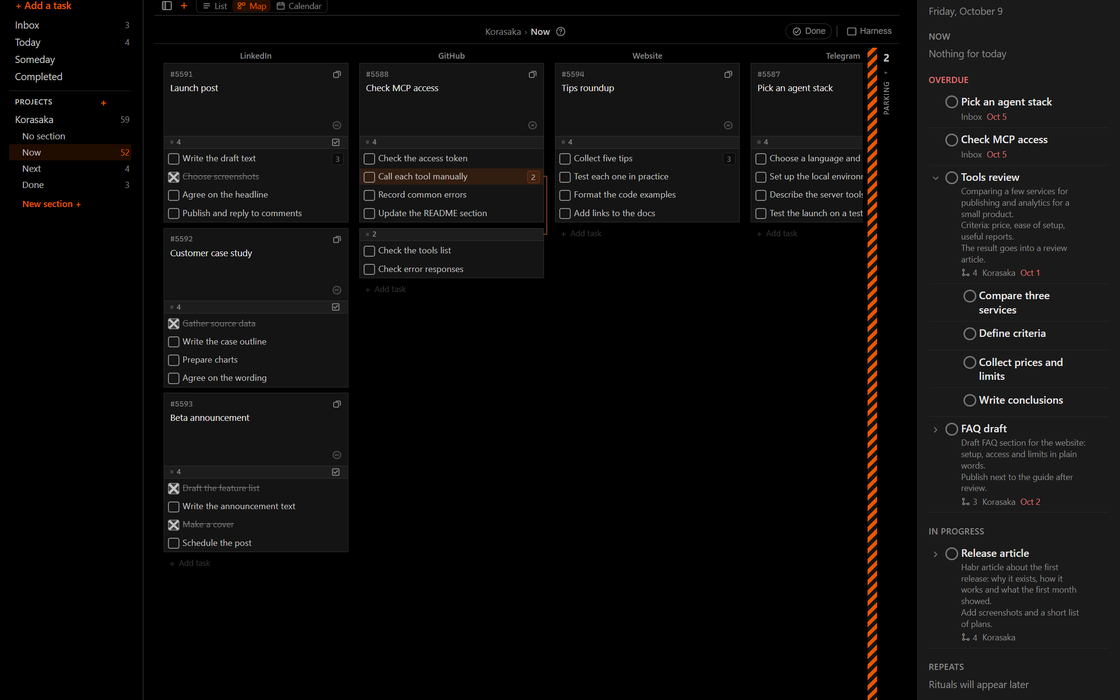Check Agree on the headline

pos(174,195)
